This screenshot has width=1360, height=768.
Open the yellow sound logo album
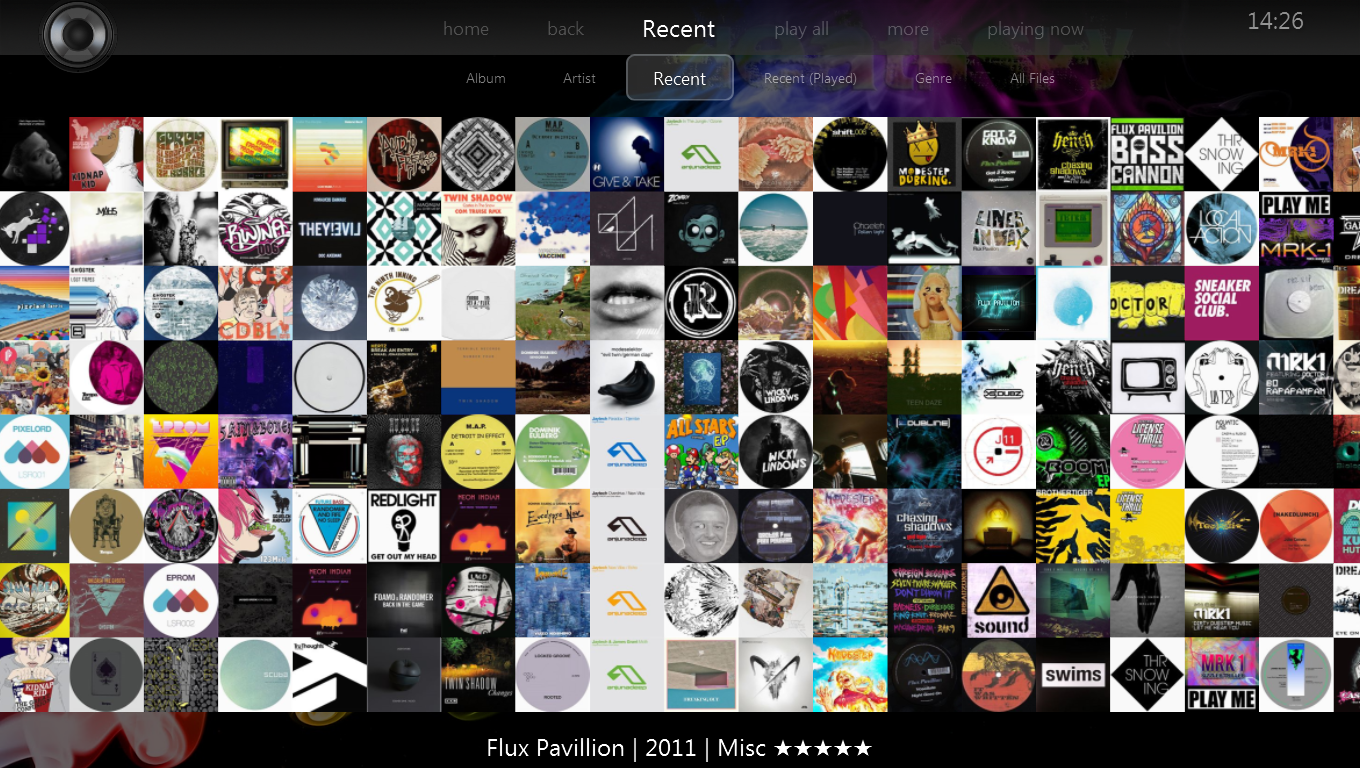coord(998,600)
